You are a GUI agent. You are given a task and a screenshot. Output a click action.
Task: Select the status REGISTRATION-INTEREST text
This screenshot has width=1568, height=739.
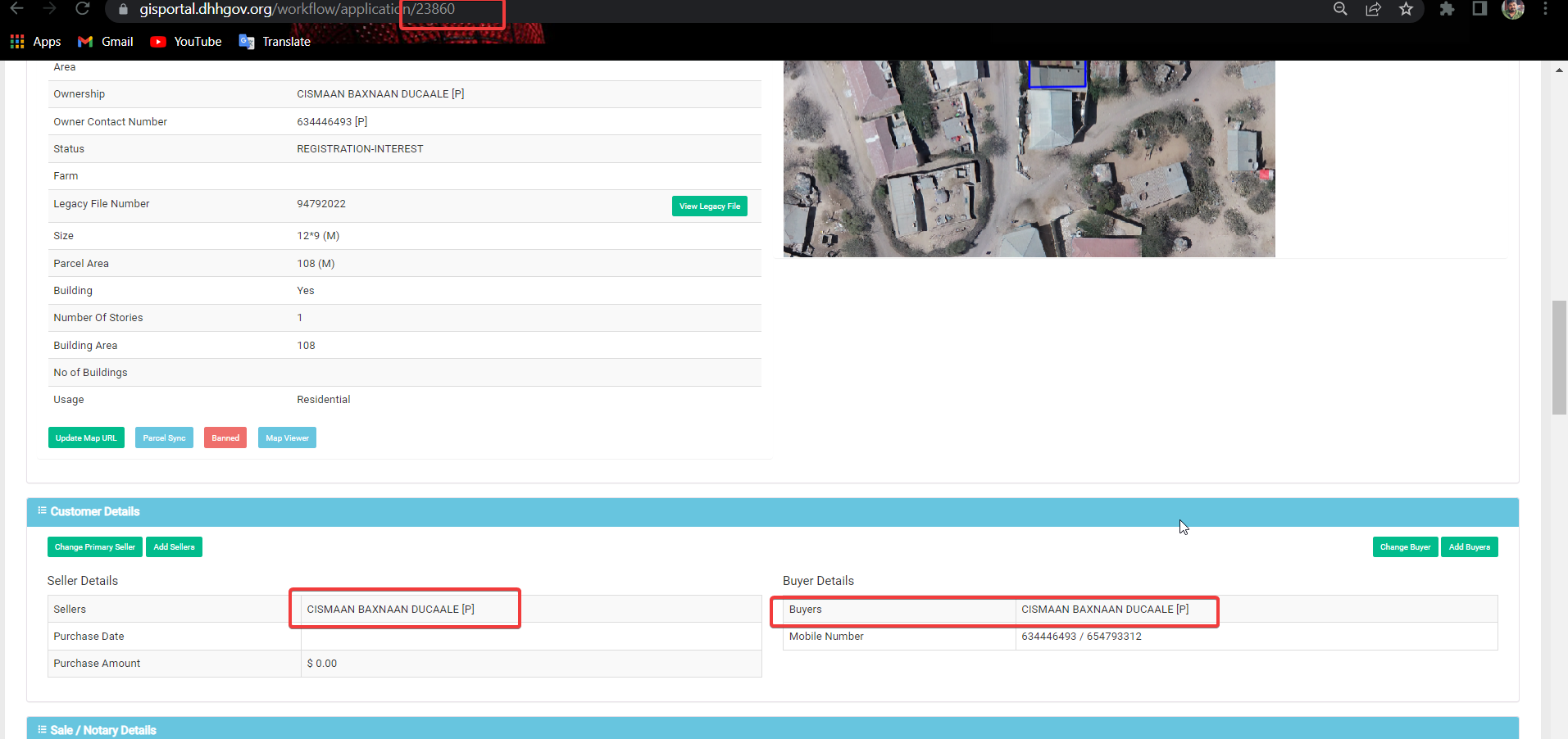point(360,149)
